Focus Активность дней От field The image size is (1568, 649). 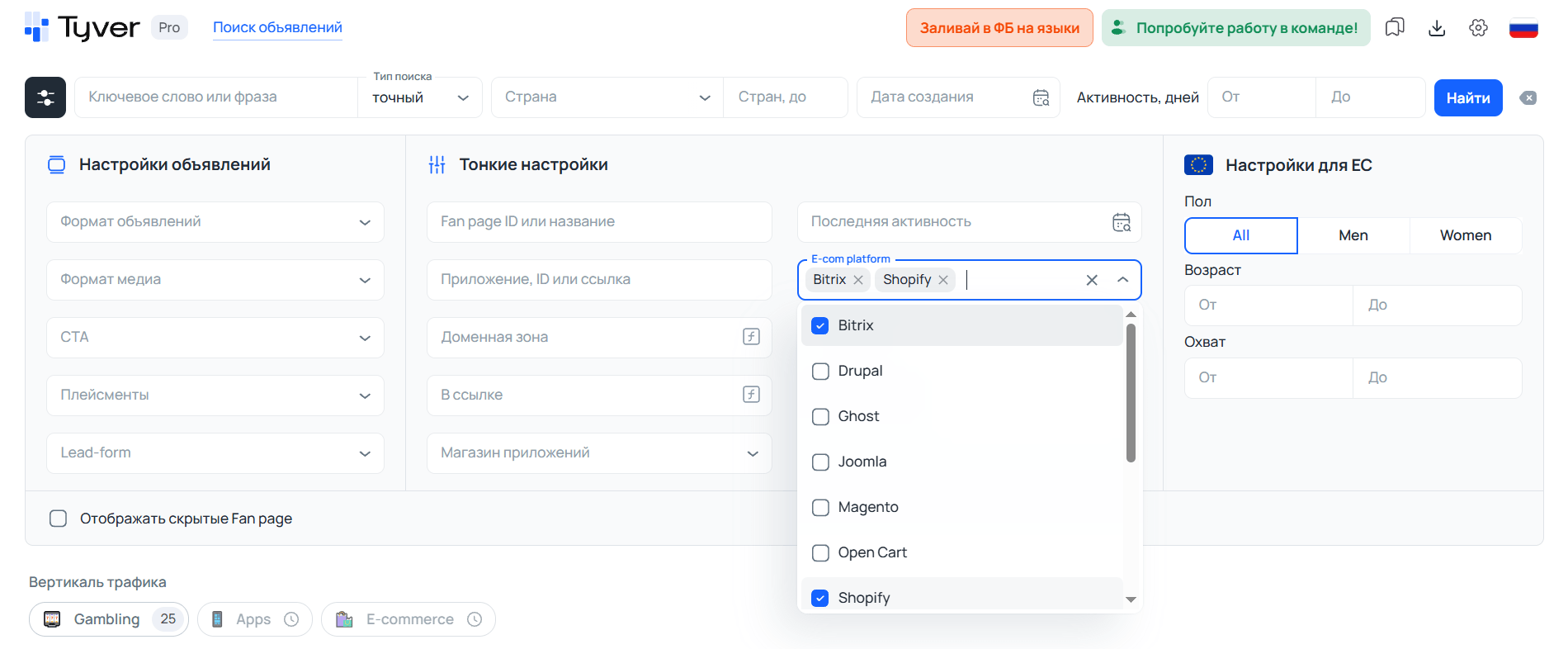[x=1262, y=97]
